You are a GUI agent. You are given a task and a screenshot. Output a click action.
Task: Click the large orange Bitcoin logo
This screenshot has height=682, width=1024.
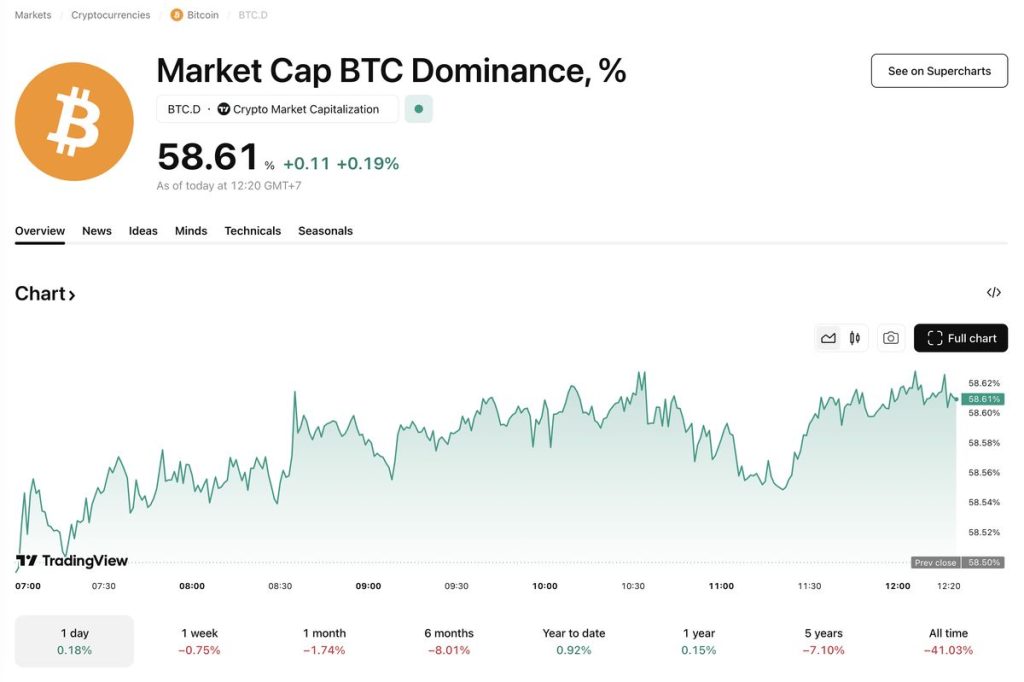[x=74, y=120]
